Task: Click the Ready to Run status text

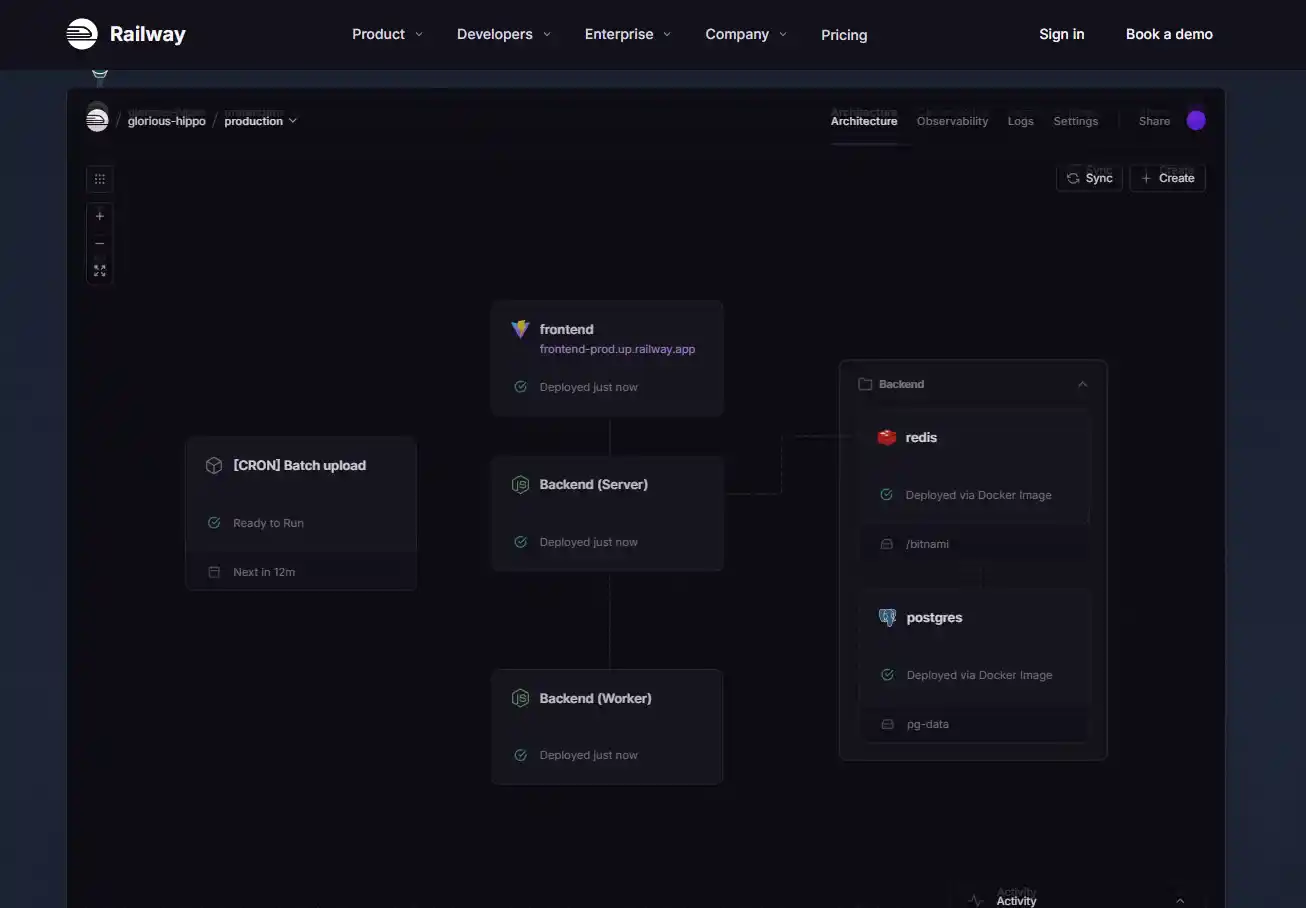Action: (268, 523)
